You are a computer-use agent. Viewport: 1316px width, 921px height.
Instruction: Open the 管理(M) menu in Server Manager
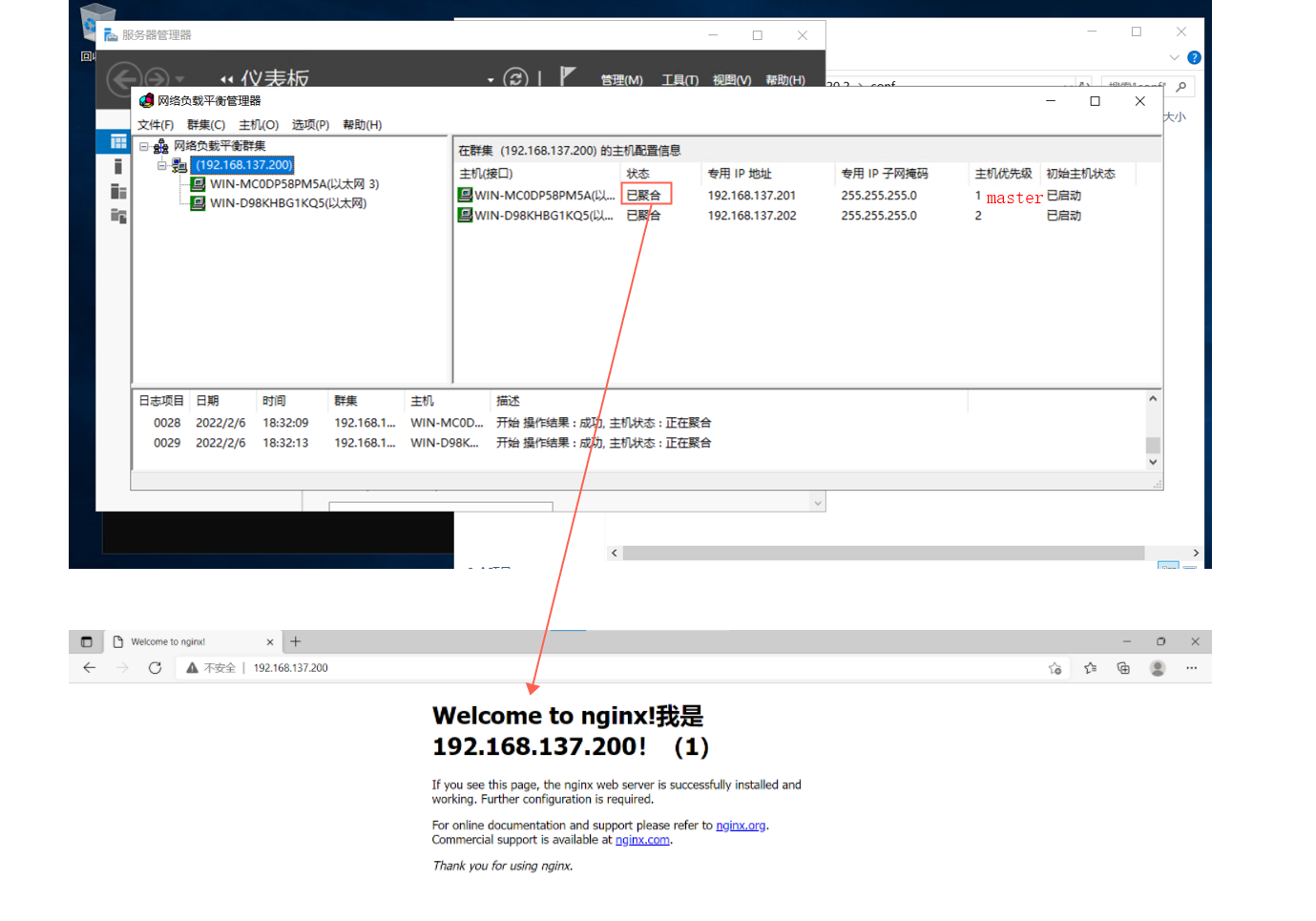click(622, 80)
